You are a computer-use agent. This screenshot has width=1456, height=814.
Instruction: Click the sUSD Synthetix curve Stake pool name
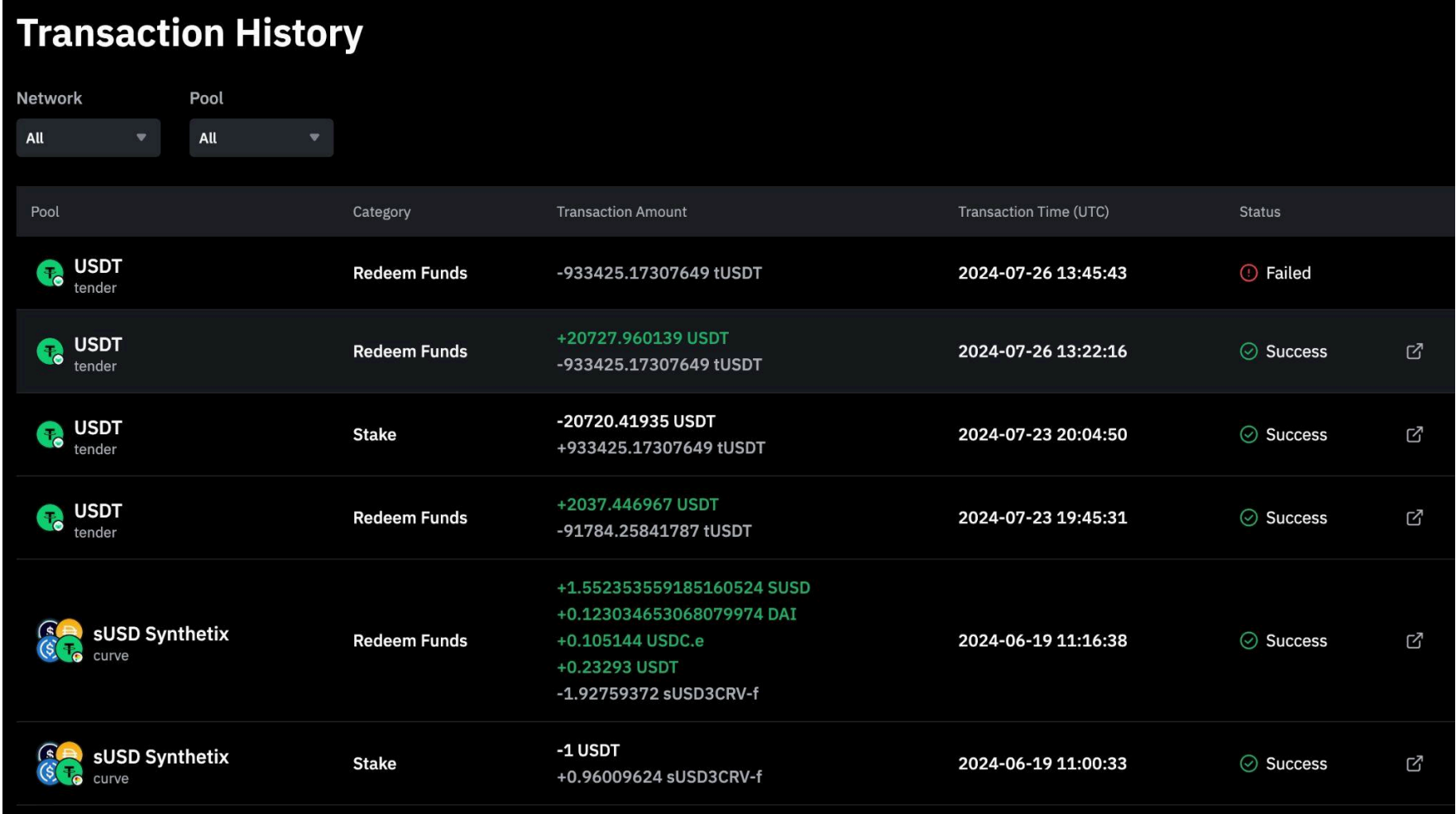(160, 757)
